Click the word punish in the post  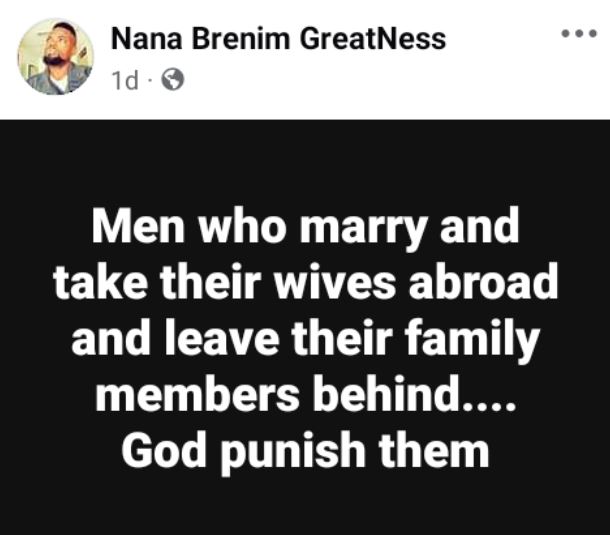pos(293,452)
